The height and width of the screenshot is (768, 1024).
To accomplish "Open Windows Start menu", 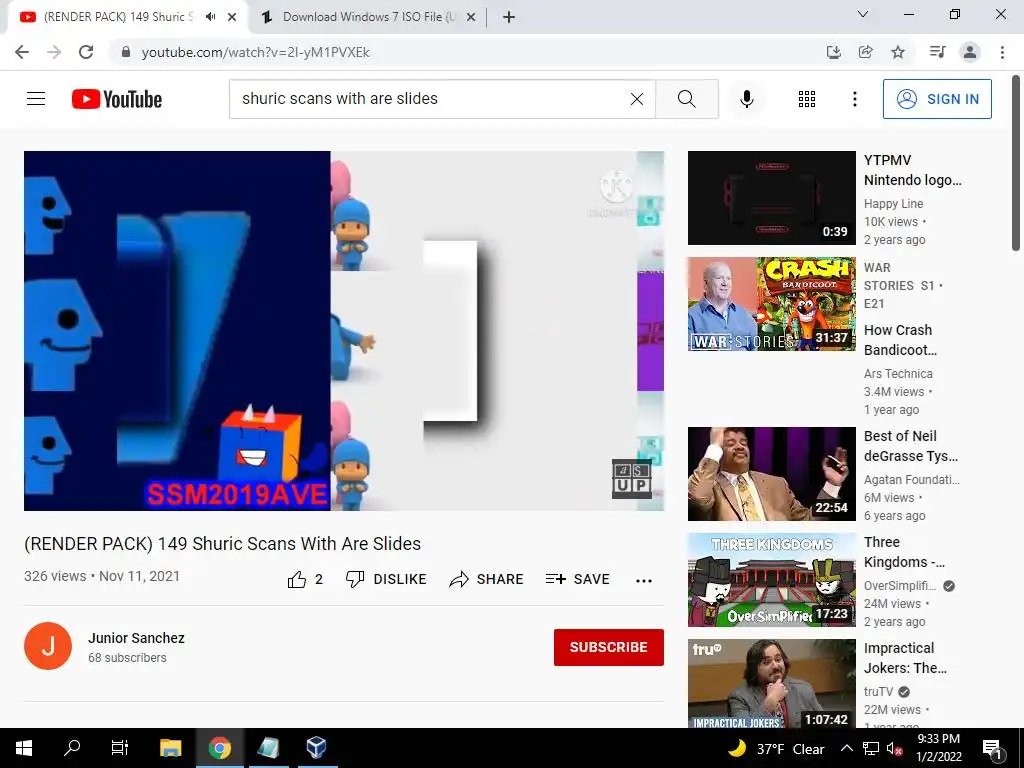I will tap(24, 748).
